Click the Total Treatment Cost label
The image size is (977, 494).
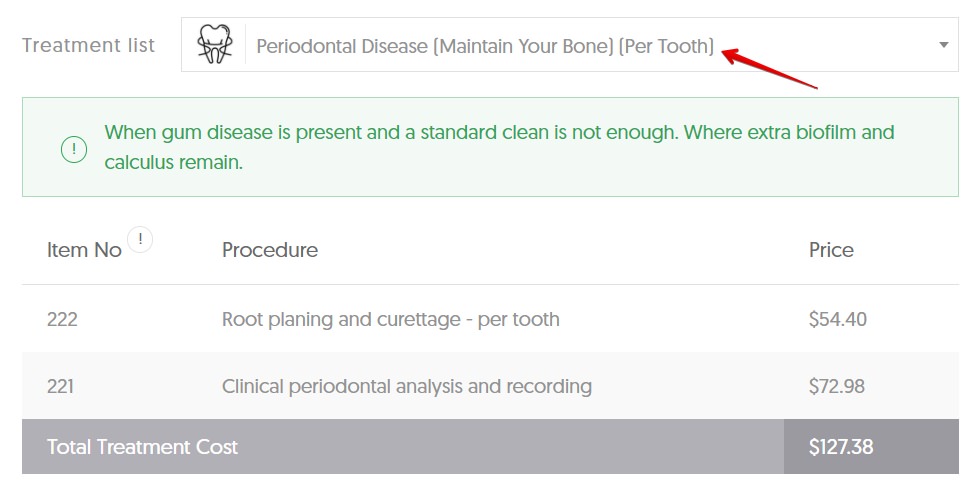click(x=142, y=447)
